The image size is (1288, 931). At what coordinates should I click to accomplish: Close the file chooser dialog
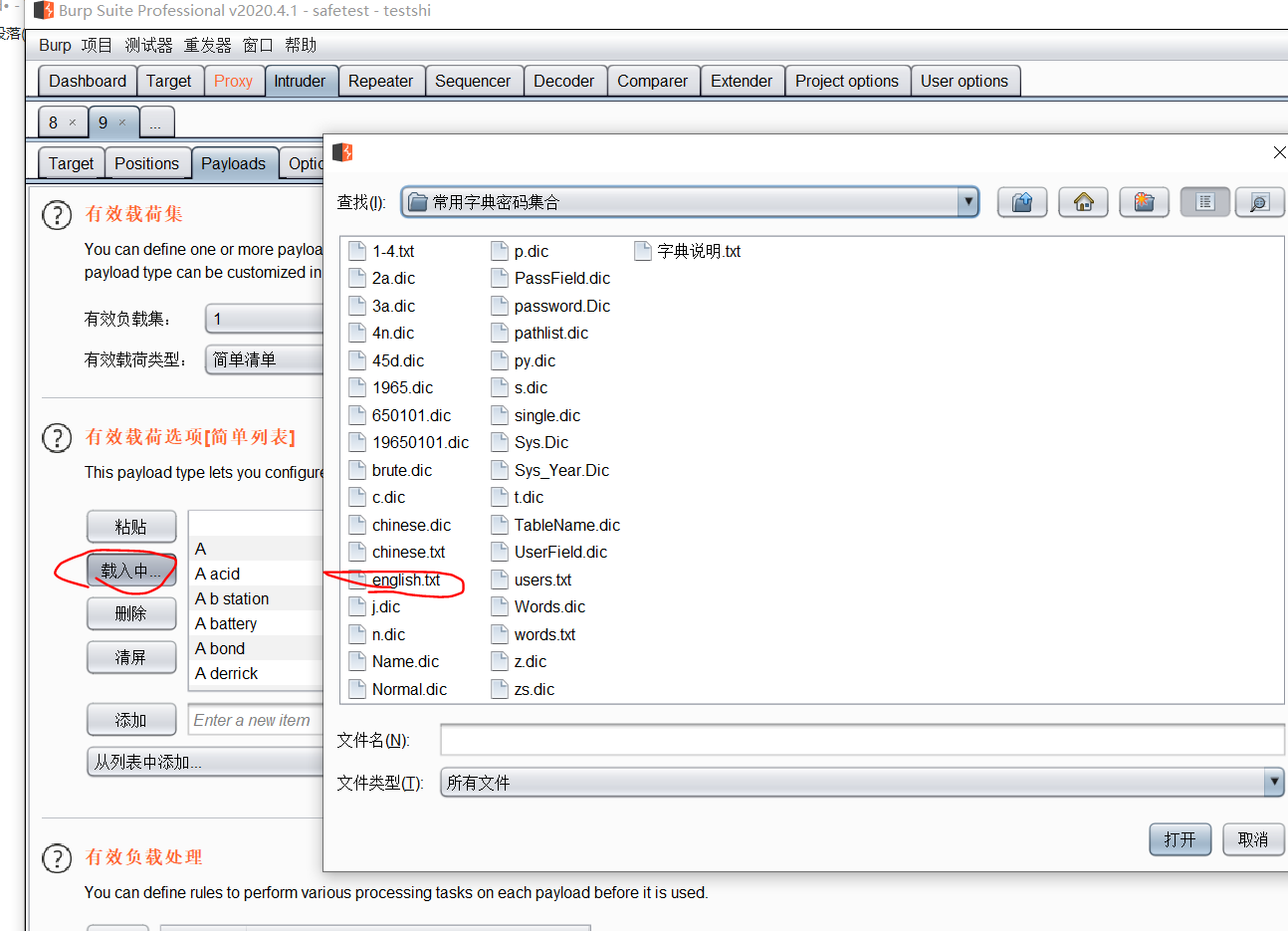point(1279,152)
